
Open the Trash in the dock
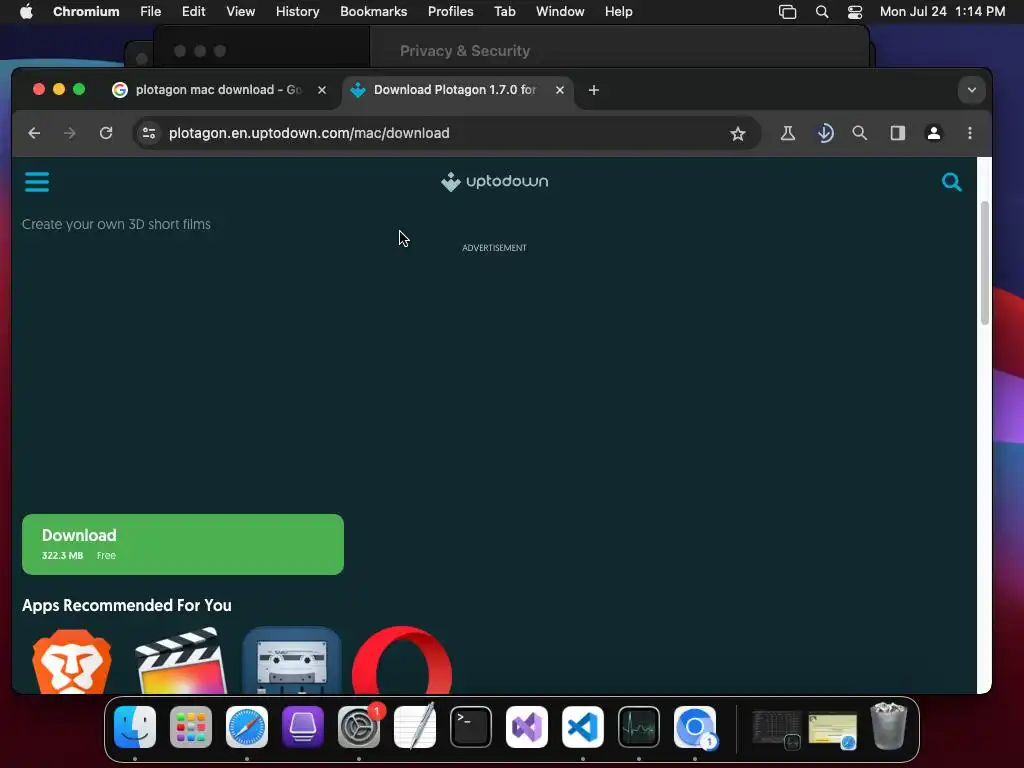pyautogui.click(x=889, y=727)
